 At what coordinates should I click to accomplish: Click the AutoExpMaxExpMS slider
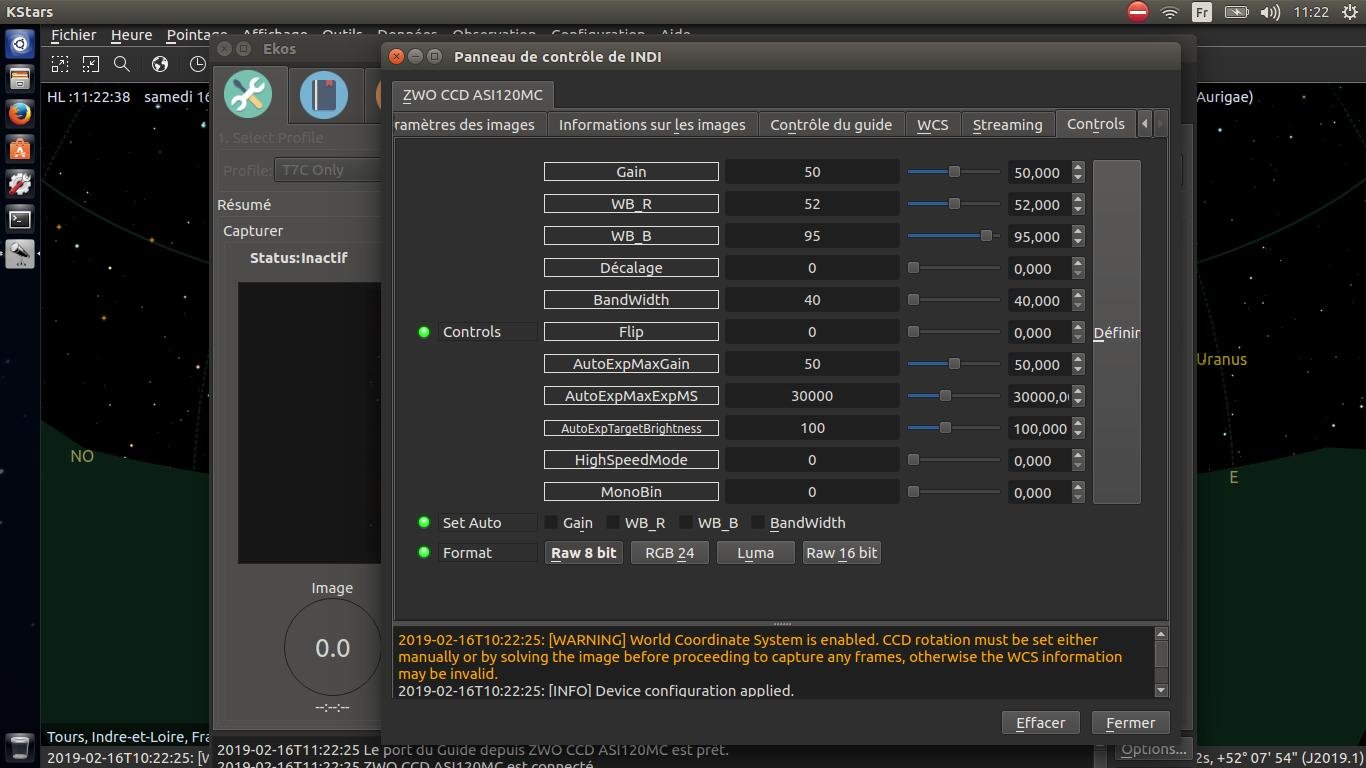point(954,396)
